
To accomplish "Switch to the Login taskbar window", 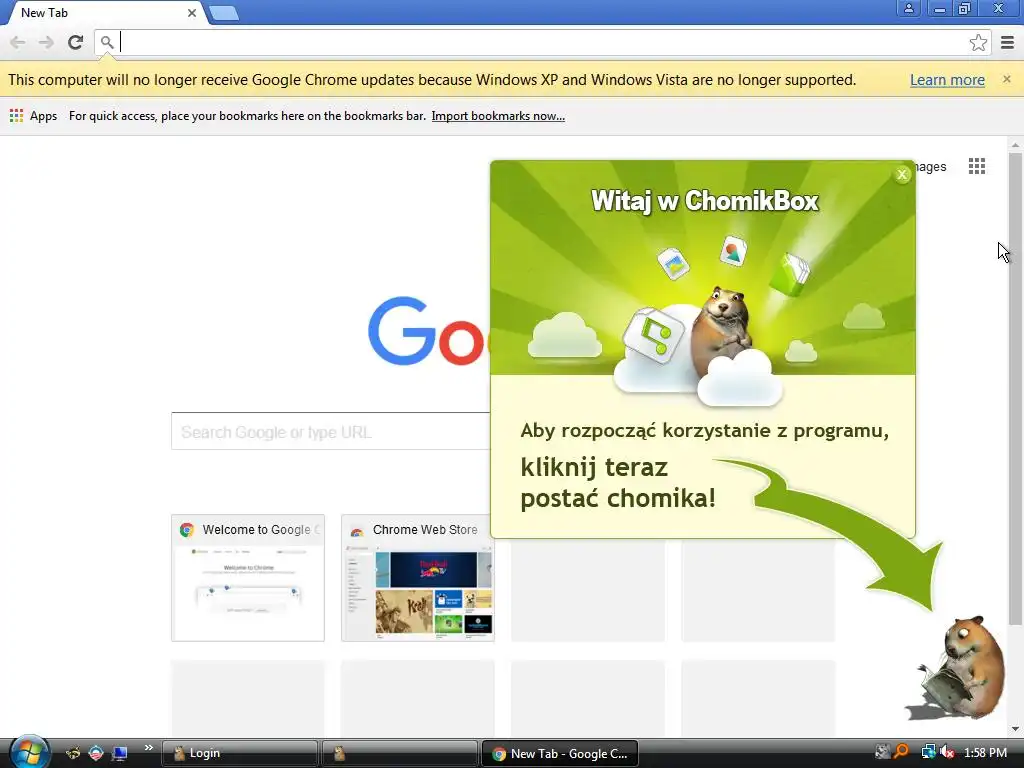I will tap(239, 753).
